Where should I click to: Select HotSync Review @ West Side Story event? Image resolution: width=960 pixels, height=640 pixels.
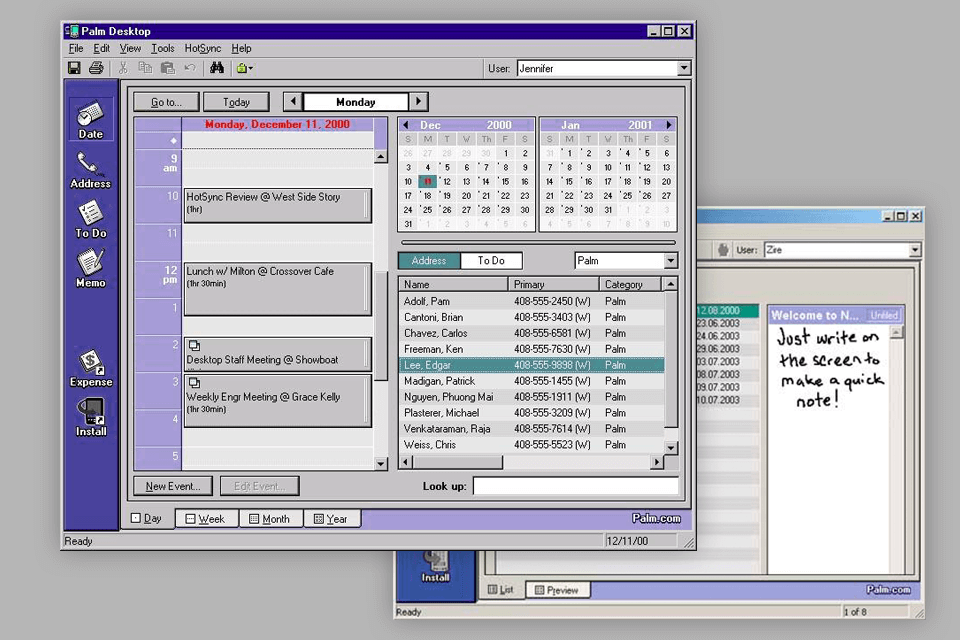click(x=277, y=205)
